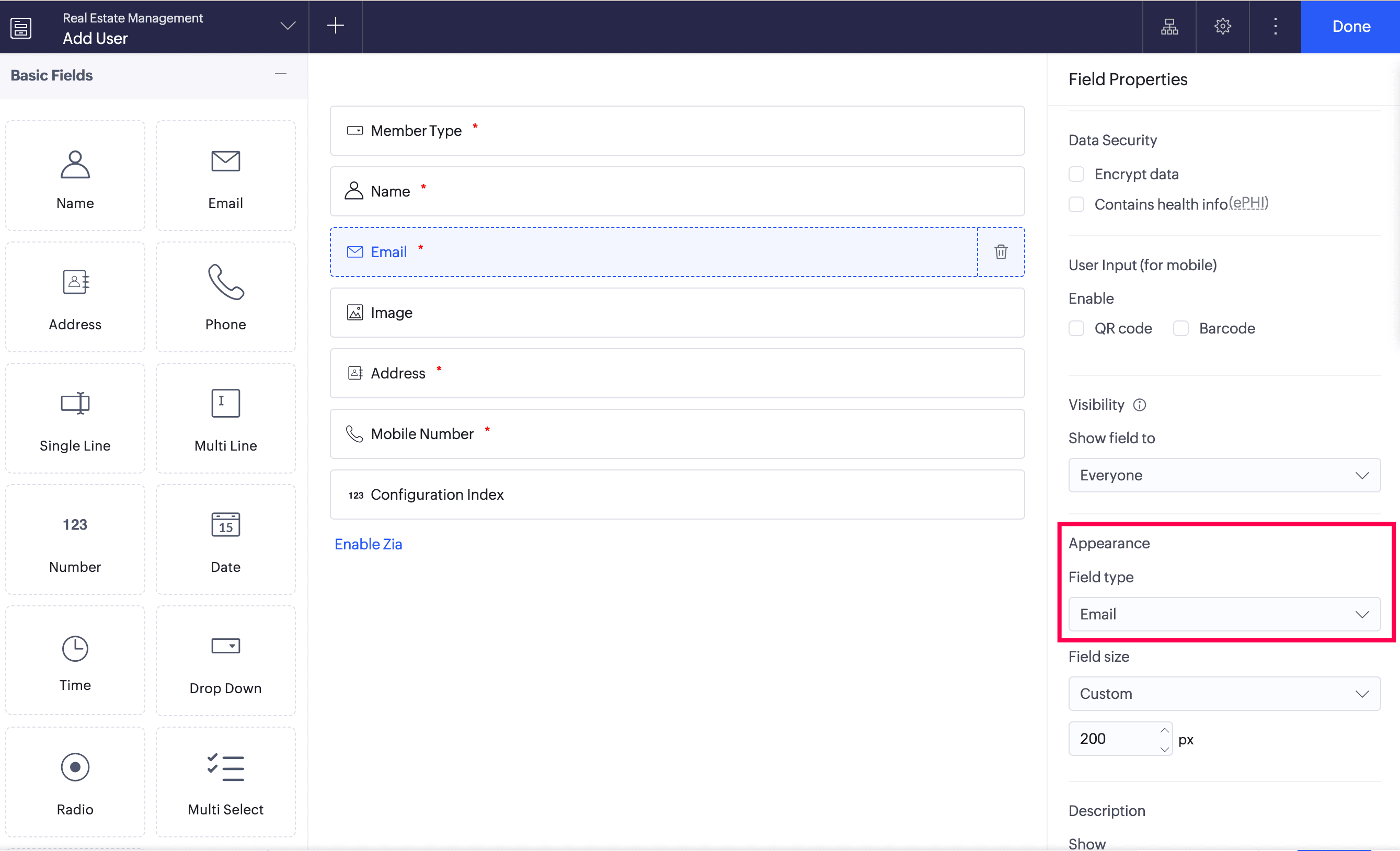The image size is (1400, 851).
Task: Click the trash icon on Email field
Action: pyautogui.click(x=1001, y=251)
